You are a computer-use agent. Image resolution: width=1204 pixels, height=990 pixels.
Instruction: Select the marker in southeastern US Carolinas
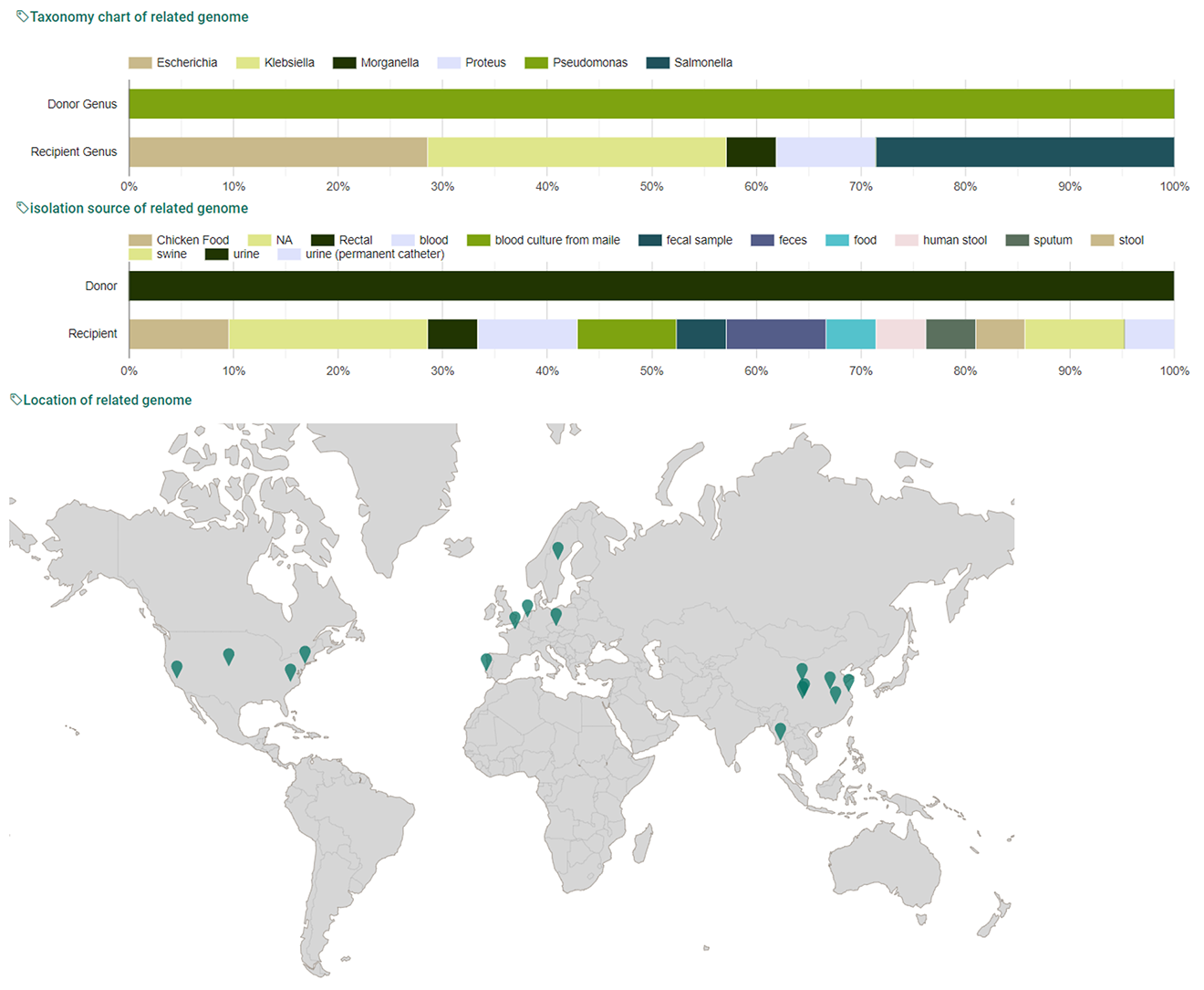pos(290,672)
